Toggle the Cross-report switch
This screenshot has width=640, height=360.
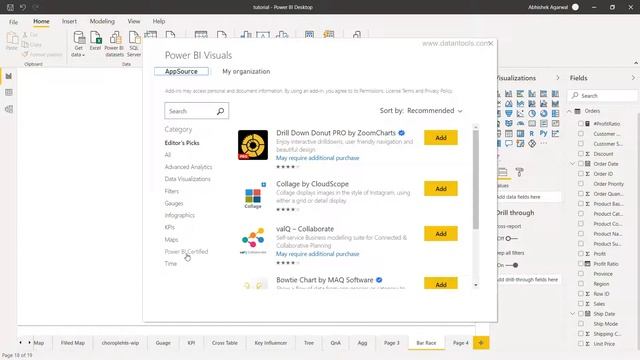coord(511,238)
